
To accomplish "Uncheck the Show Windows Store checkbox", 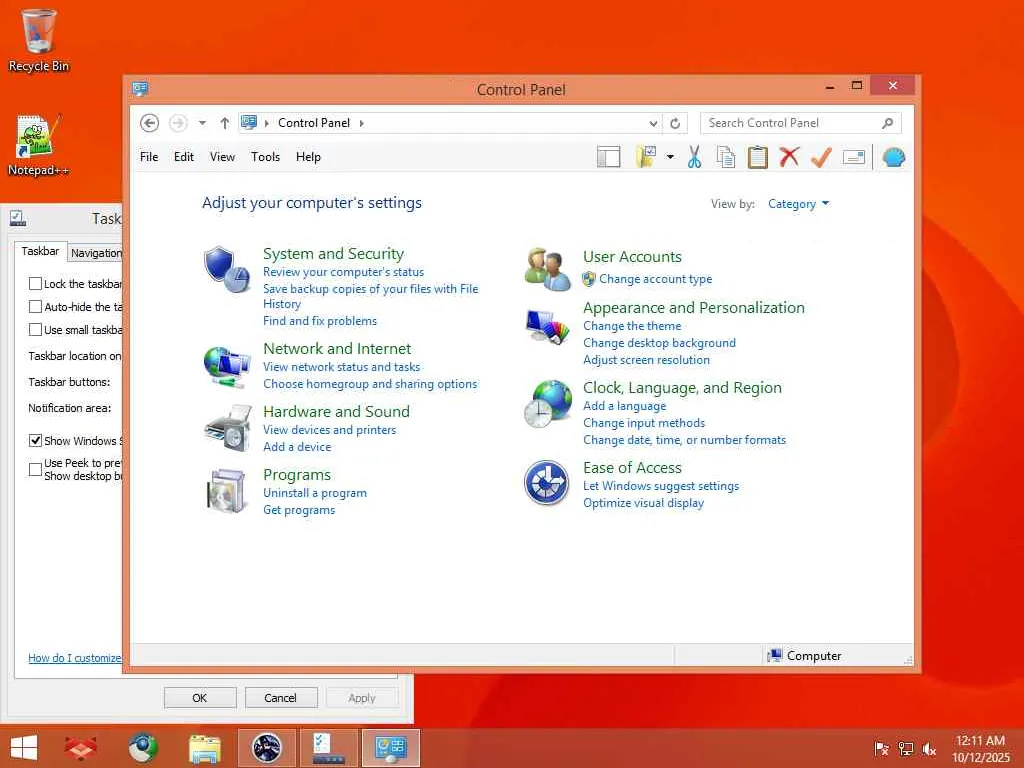I will pos(35,441).
